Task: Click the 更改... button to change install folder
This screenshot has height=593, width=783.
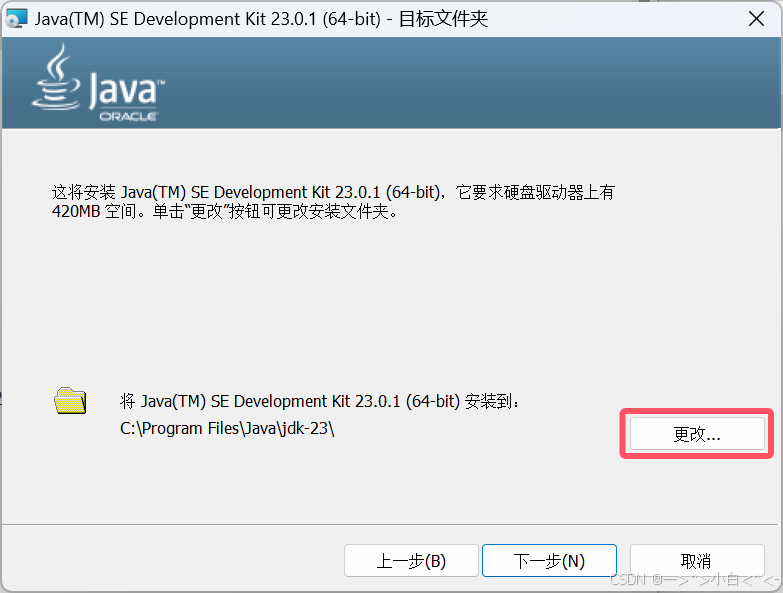Action: [697, 434]
